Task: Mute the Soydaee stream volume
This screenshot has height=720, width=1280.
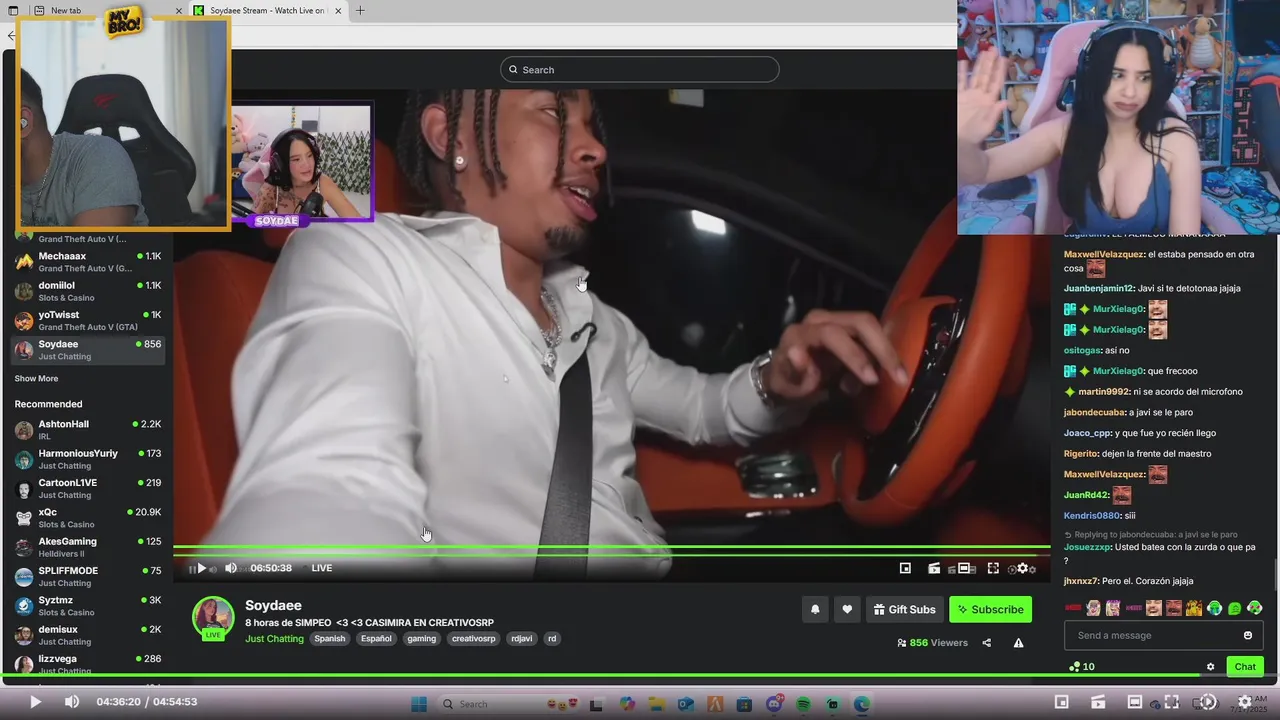Action: [x=231, y=568]
